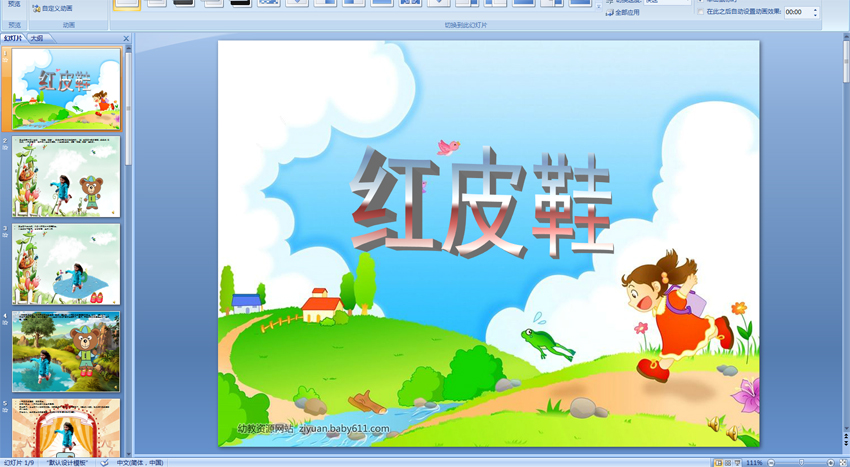Select the 幻灯片 slides tab
This screenshot has width=850, height=467.
[14, 38]
